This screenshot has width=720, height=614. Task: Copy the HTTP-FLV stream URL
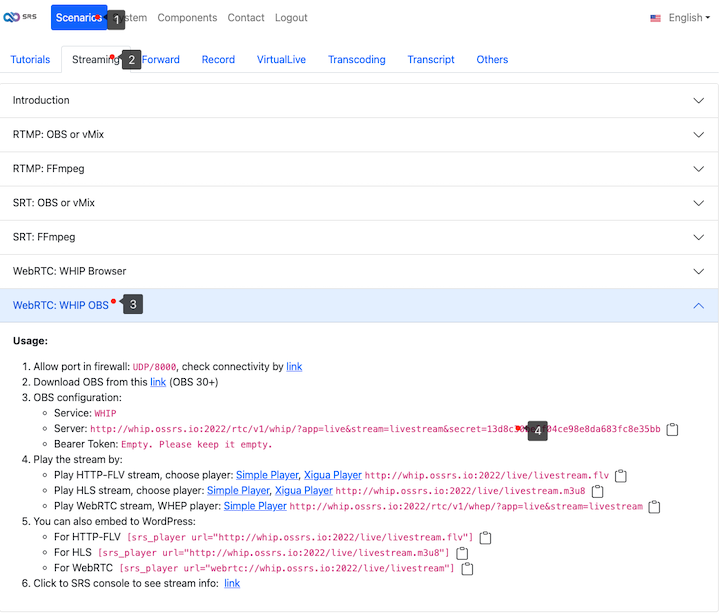[621, 475]
